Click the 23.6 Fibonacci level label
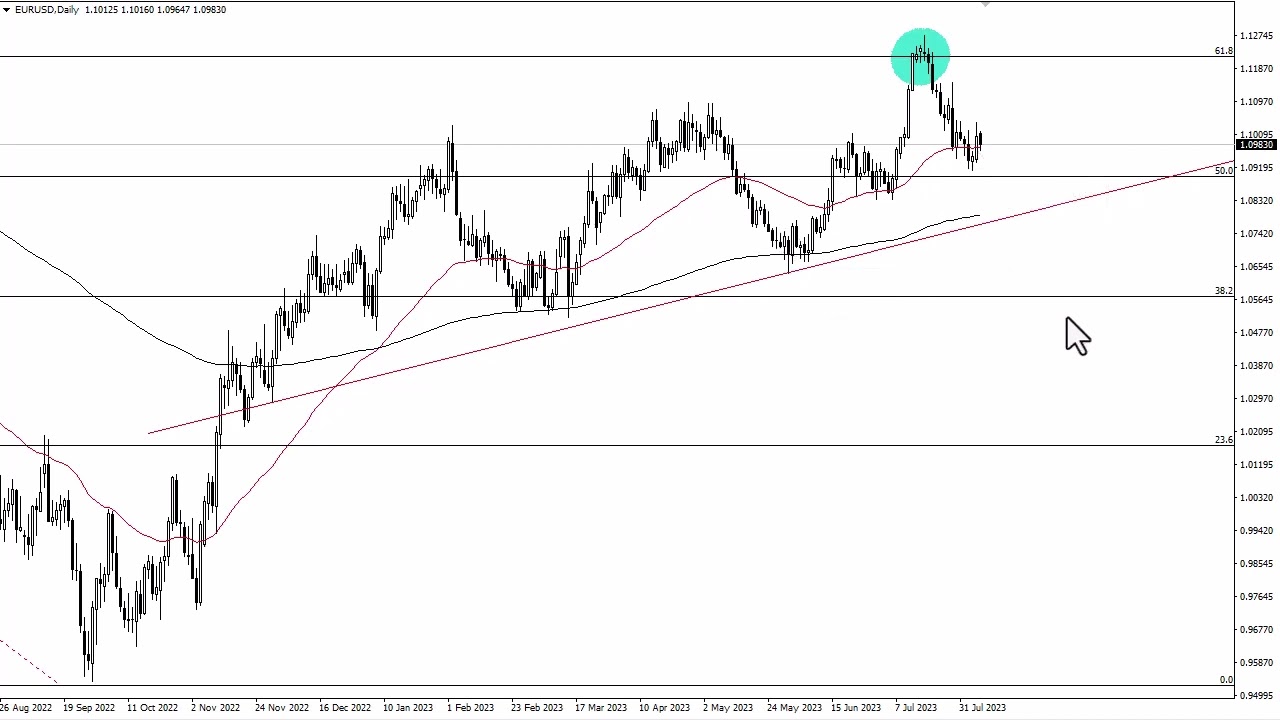Screen dimensions: 1280x720 [x=1223, y=439]
